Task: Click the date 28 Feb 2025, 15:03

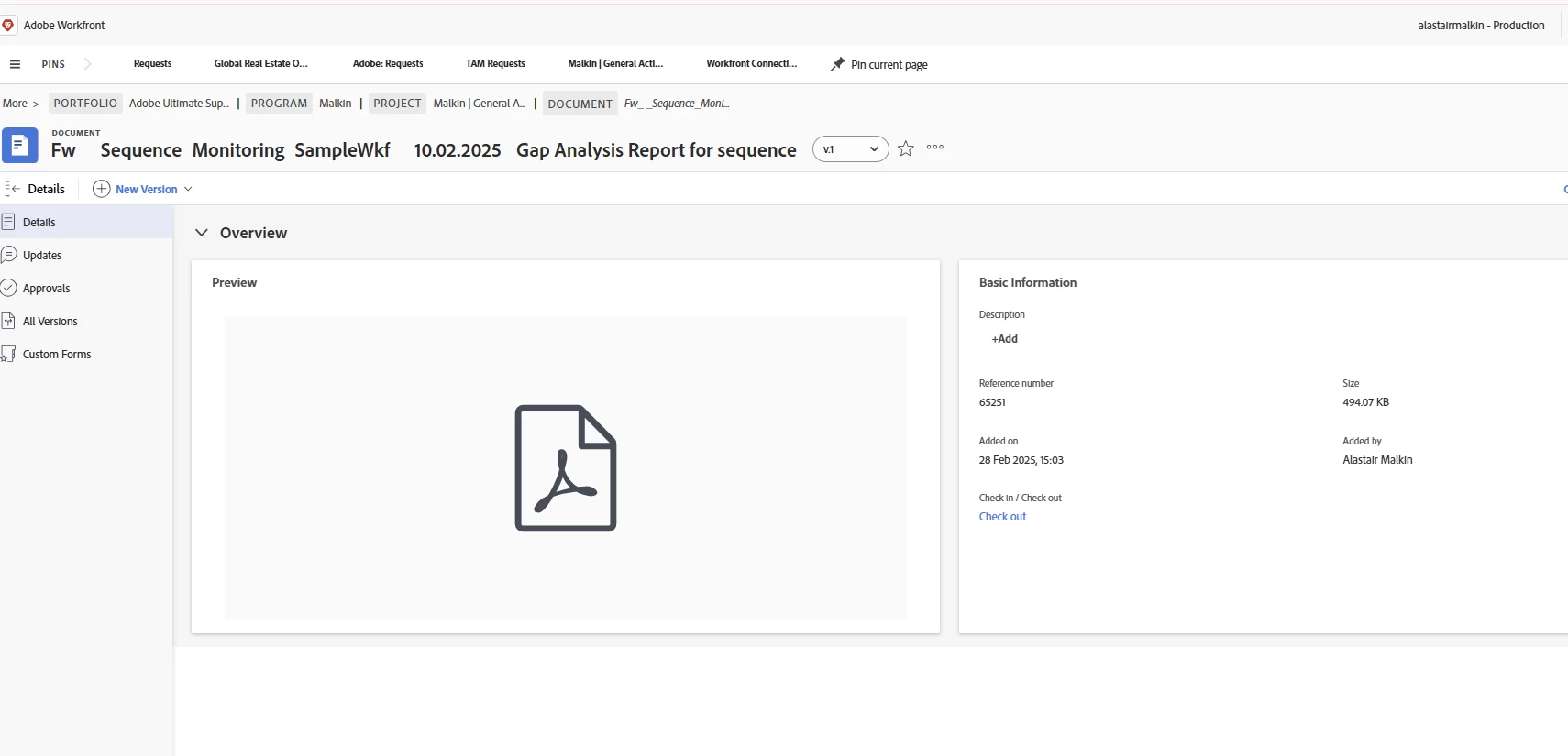Action: click(x=1021, y=460)
